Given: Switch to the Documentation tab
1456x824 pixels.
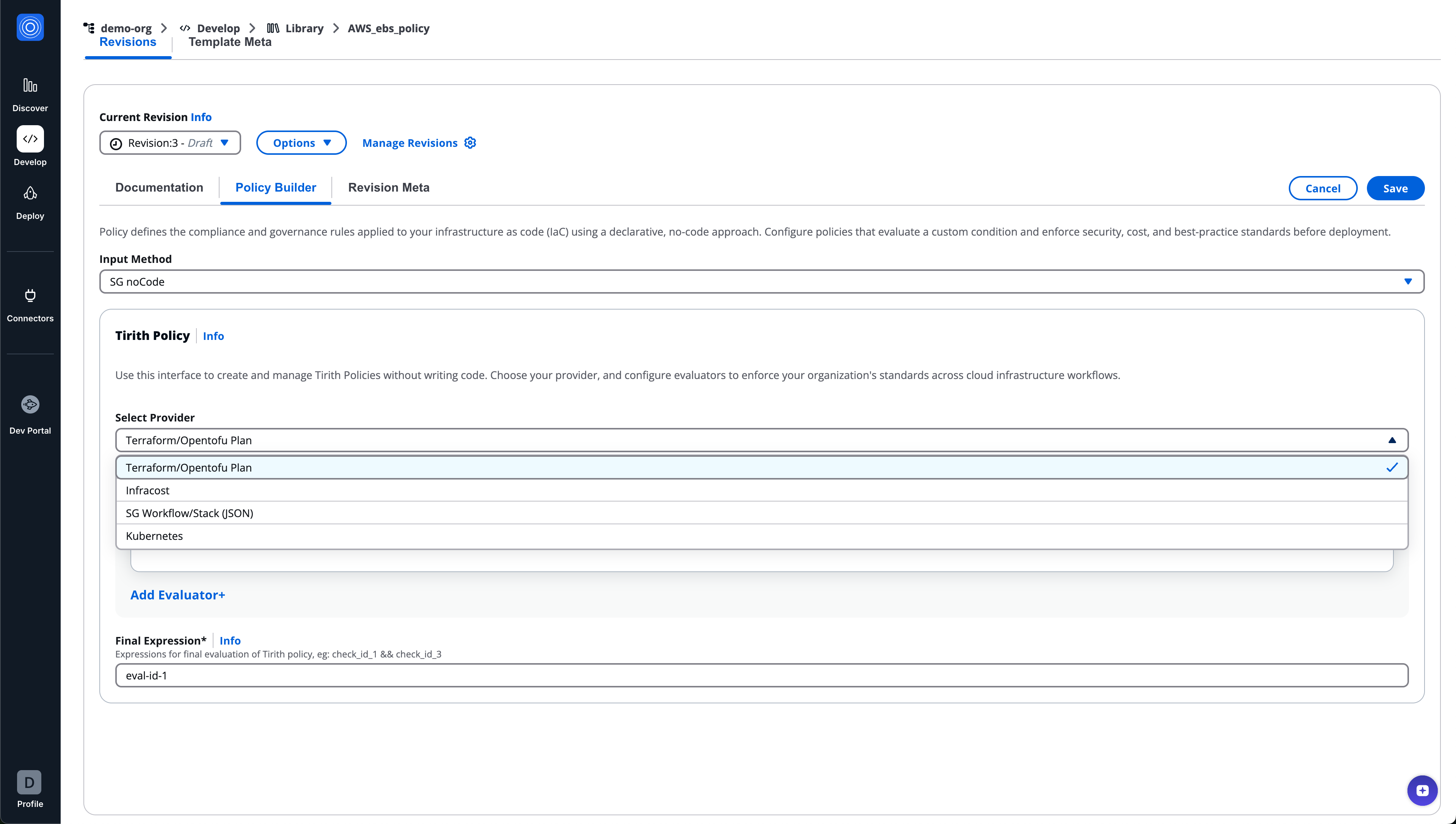Looking at the screenshot, I should 159,187.
